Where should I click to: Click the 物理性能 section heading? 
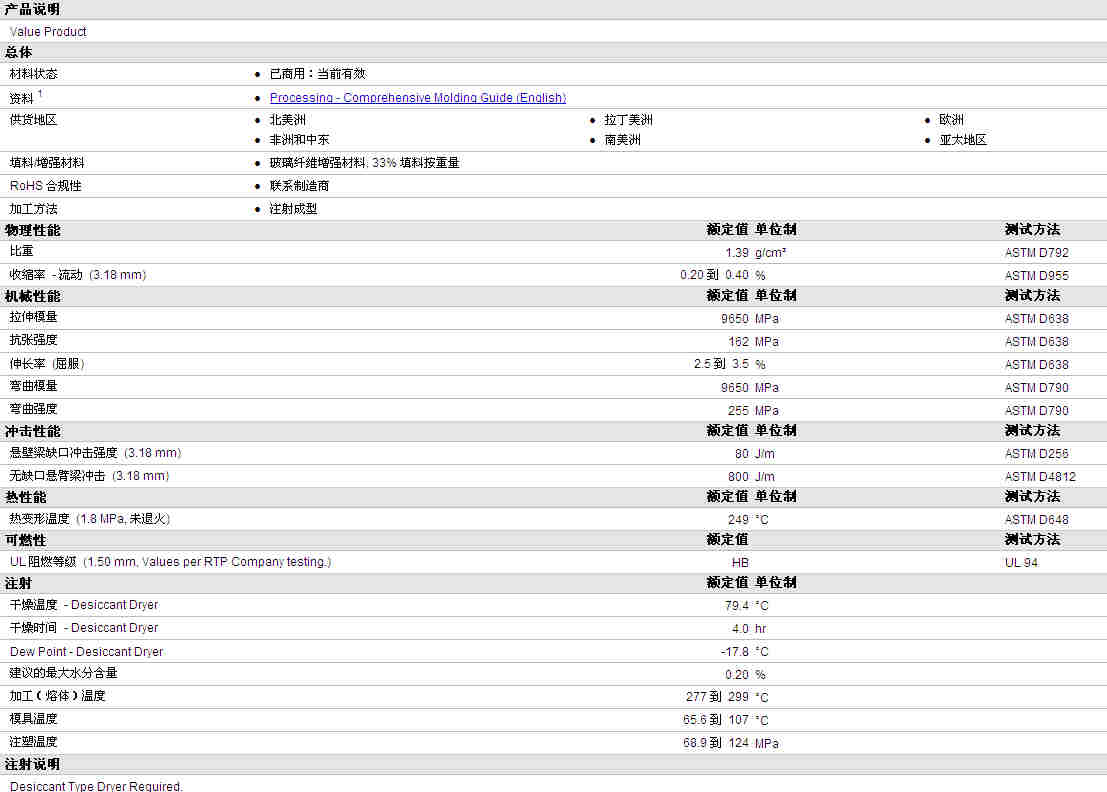pyautogui.click(x=32, y=230)
